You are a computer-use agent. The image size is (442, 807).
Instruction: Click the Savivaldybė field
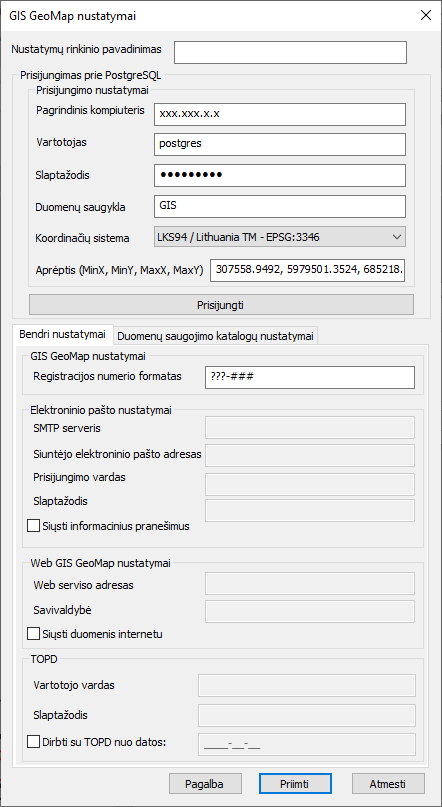coord(310,611)
